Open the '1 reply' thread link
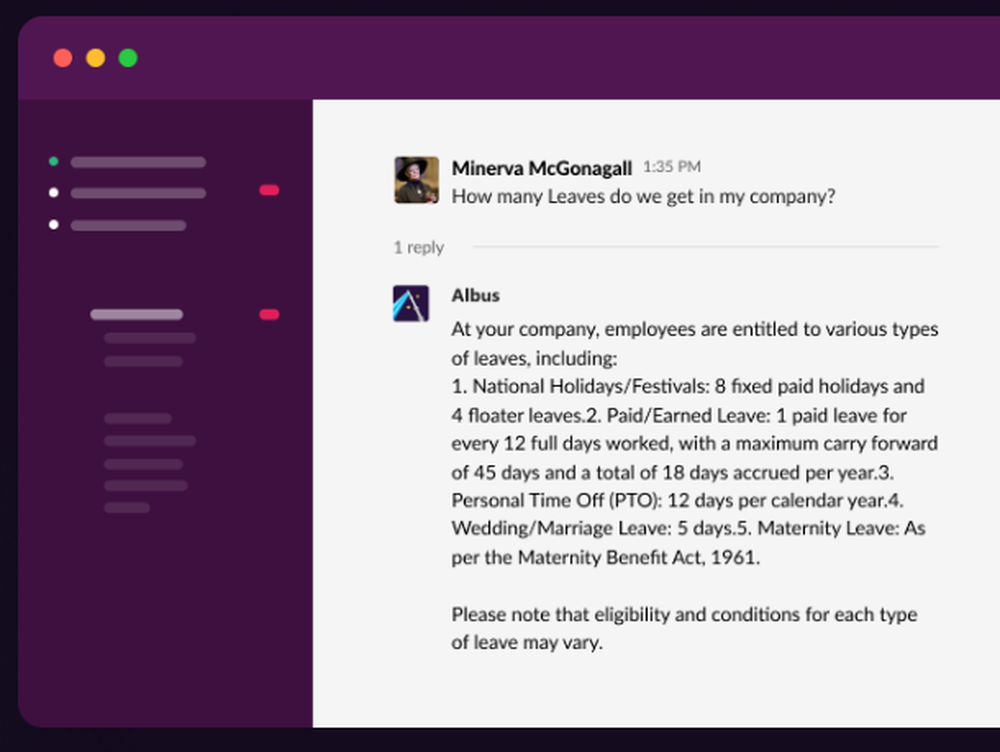This screenshot has height=752, width=1000. point(418,247)
